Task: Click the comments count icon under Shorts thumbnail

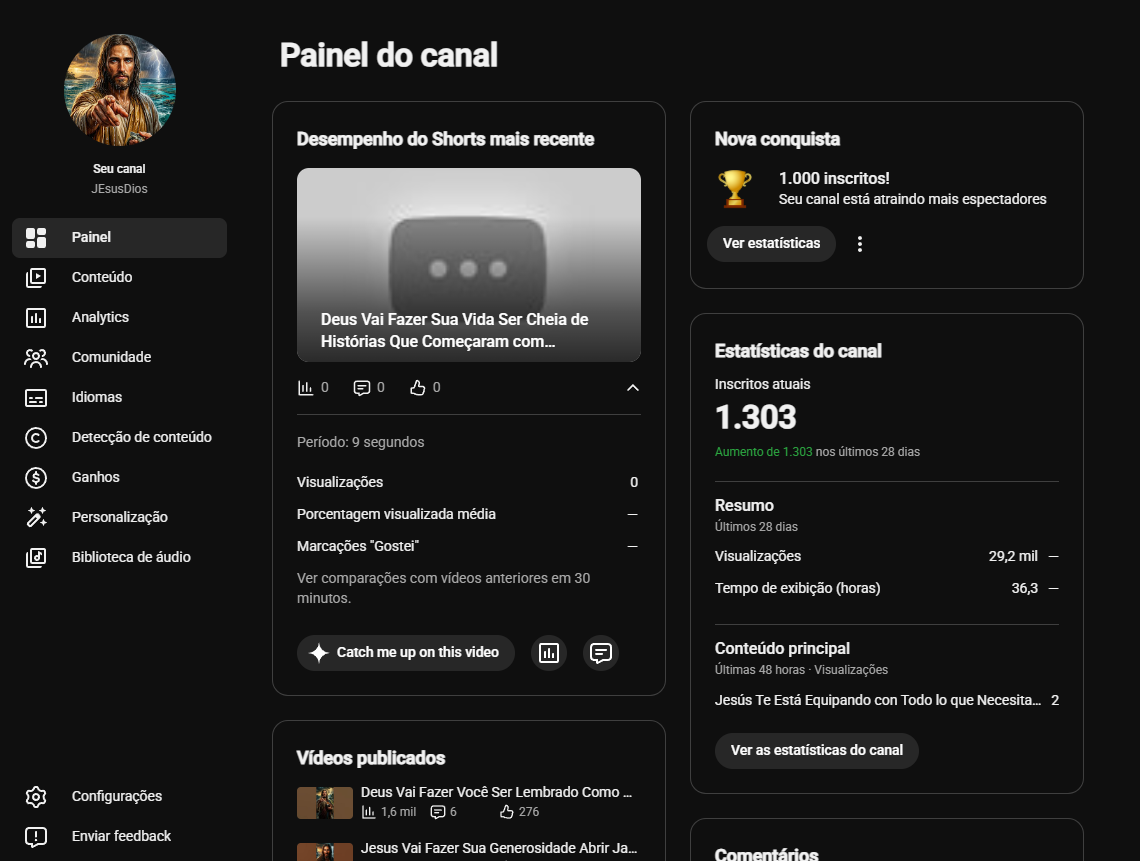Action: pyautogui.click(x=361, y=388)
